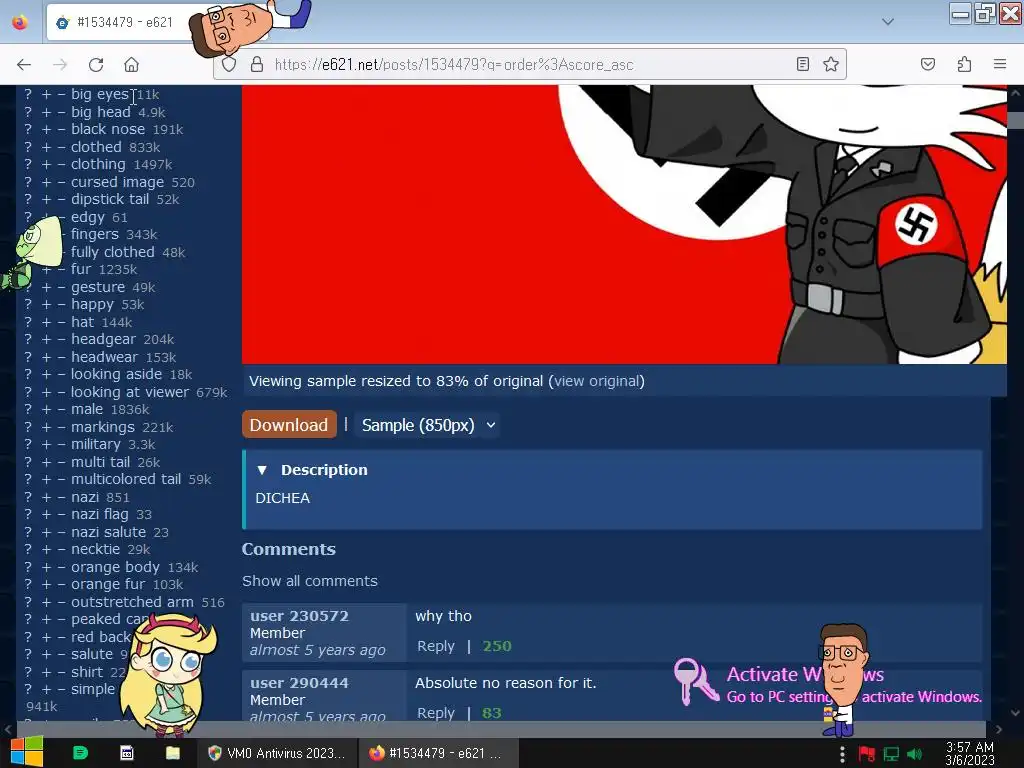Add 'orange body' tag to search
This screenshot has width=1024, height=768.
(x=46, y=567)
